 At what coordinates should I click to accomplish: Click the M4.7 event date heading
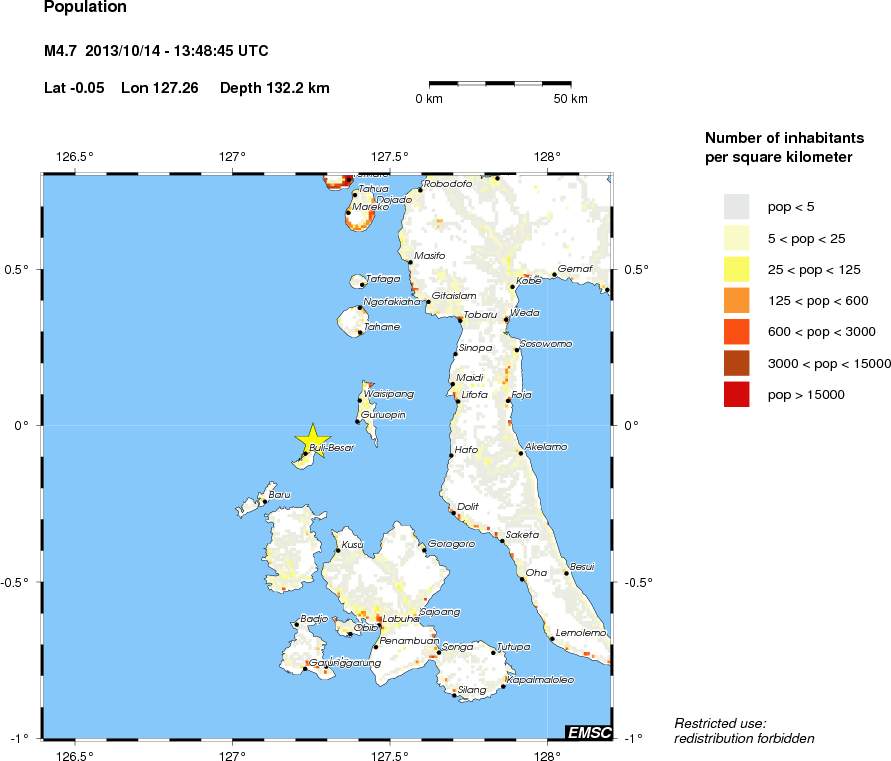tap(156, 51)
